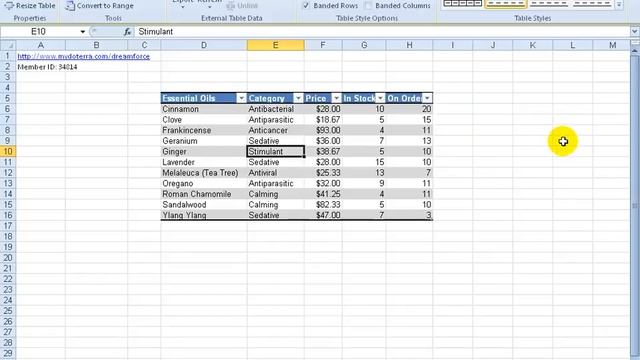The height and width of the screenshot is (360, 640).
Task: Click the Unlink button in External Table Data
Action: 242,6
